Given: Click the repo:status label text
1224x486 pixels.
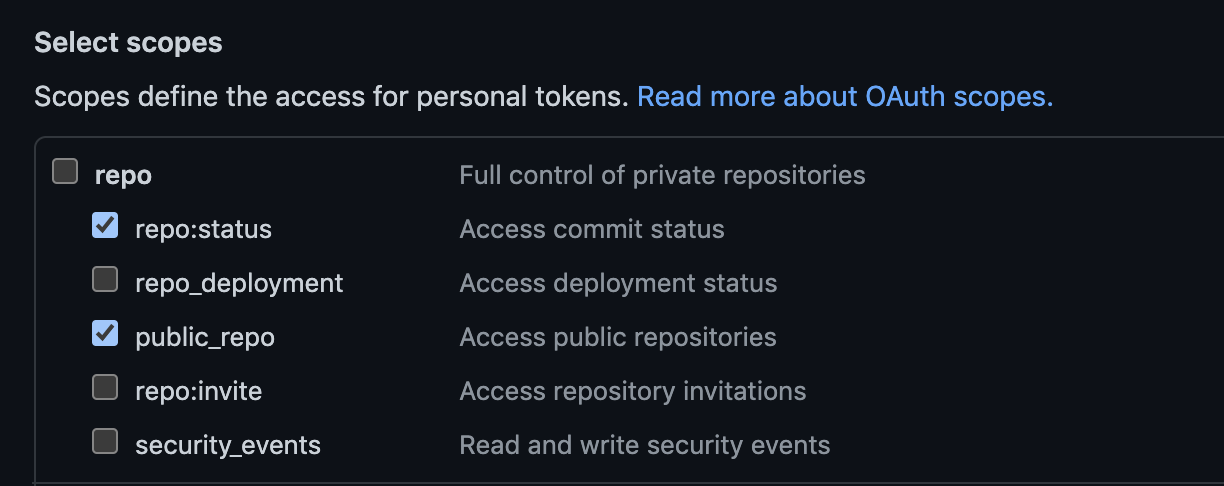Looking at the screenshot, I should point(203,229).
